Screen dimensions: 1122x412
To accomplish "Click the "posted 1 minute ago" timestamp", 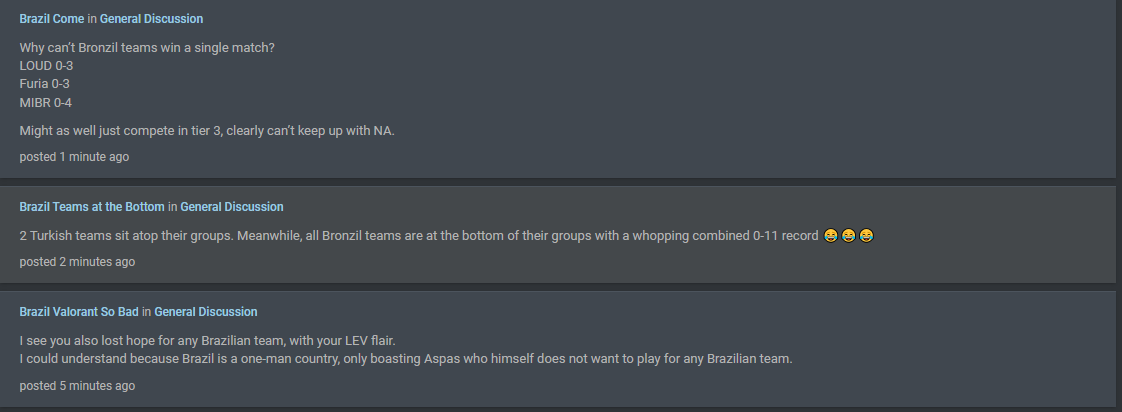I will click(74, 157).
